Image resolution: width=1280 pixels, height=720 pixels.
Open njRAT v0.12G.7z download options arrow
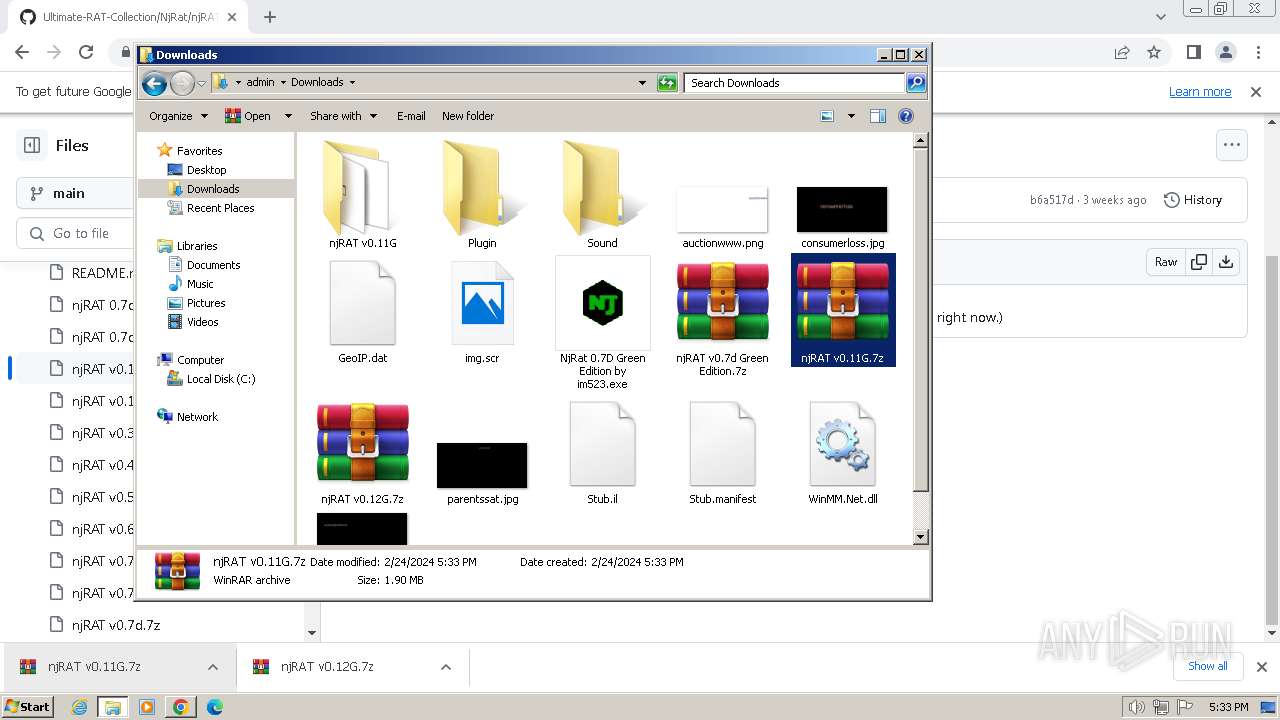446,667
